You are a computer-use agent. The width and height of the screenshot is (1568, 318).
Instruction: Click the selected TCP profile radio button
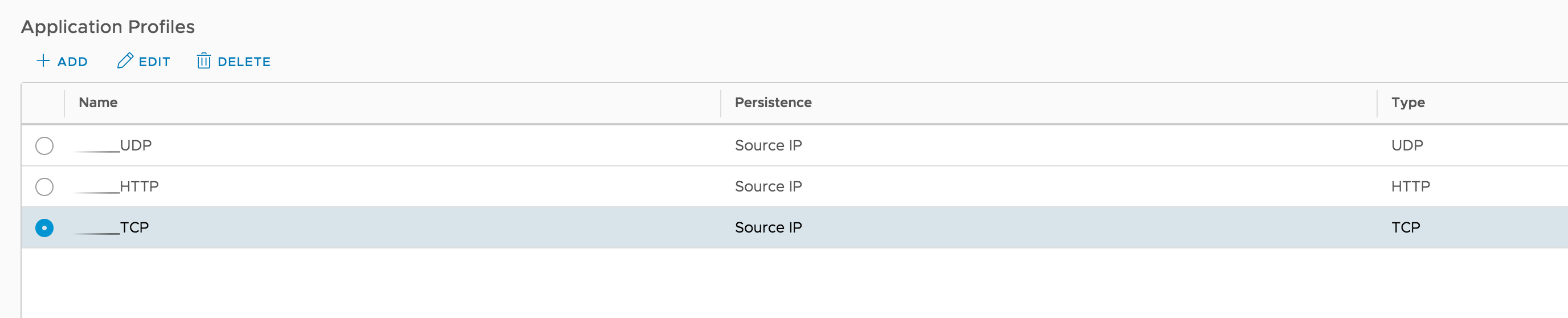pos(44,228)
